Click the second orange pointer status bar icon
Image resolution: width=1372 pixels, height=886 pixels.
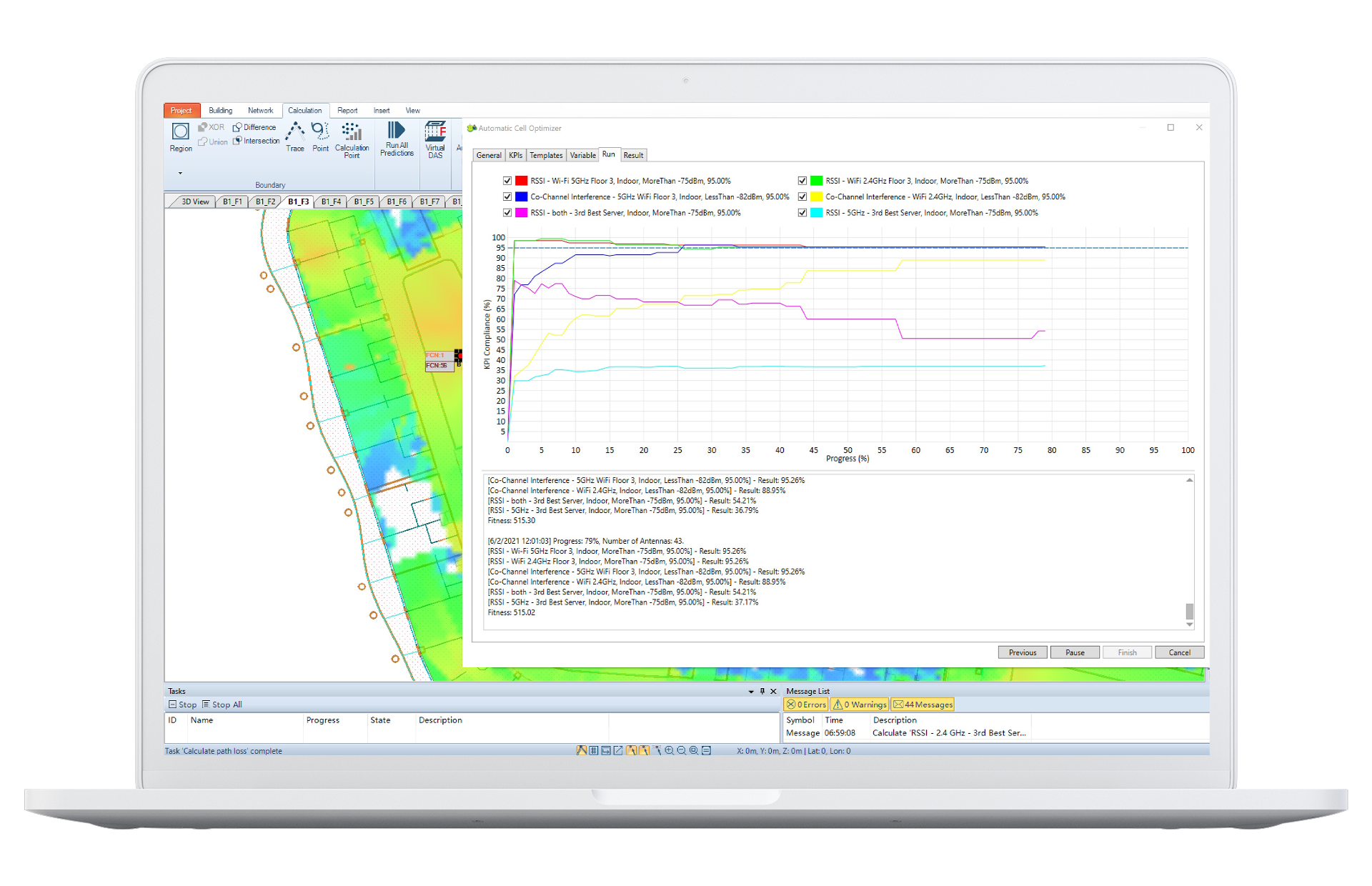(x=645, y=750)
